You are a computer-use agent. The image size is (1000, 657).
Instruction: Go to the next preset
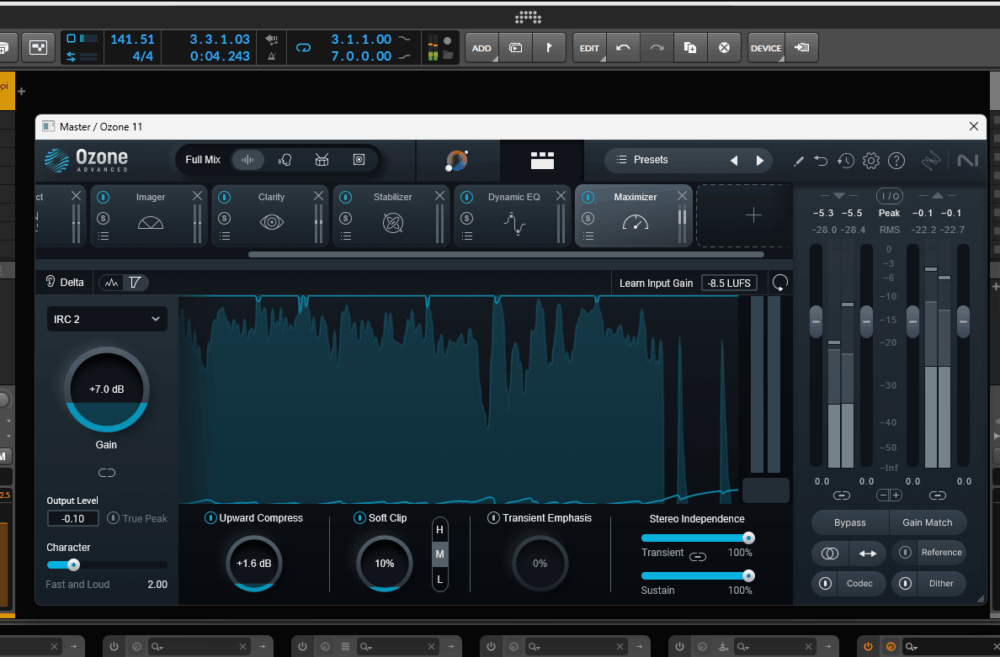760,160
